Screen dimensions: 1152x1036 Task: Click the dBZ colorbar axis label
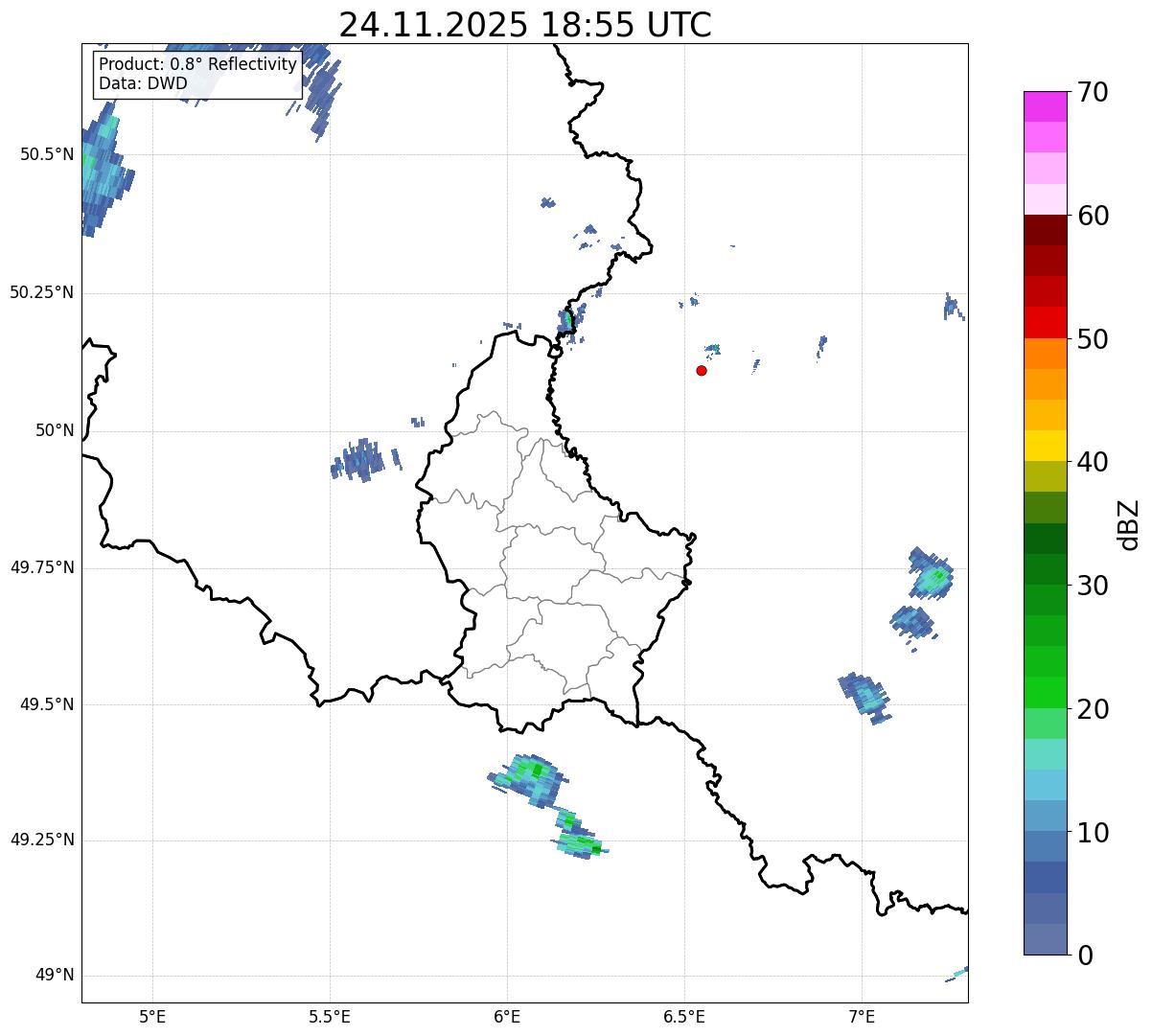(1129, 524)
